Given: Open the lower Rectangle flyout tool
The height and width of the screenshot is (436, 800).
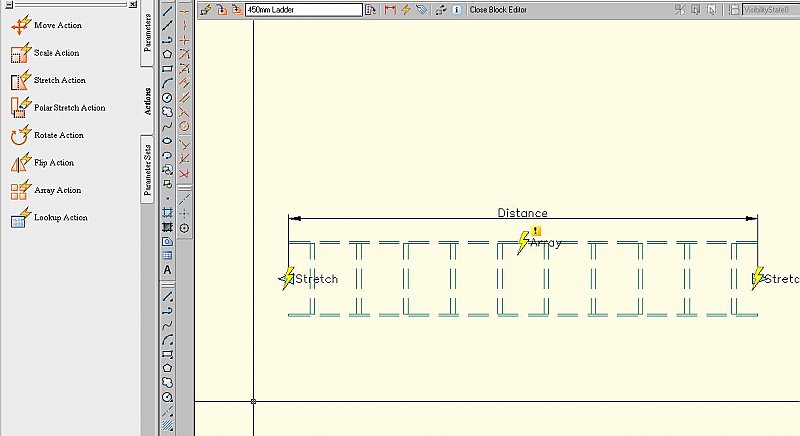Looking at the screenshot, I should point(167,354).
